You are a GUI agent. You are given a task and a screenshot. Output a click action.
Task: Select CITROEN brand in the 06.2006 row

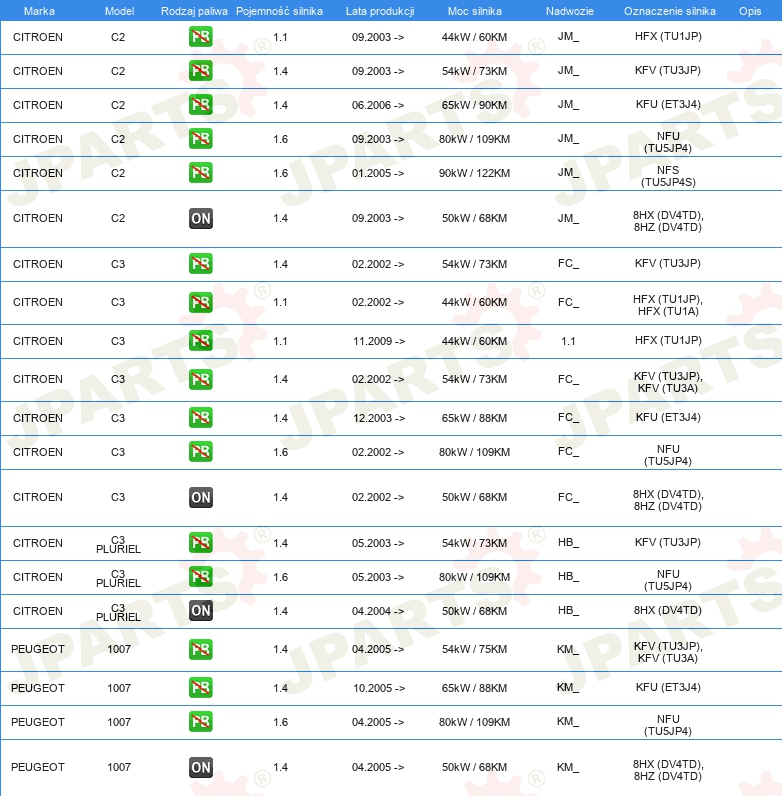coord(38,105)
